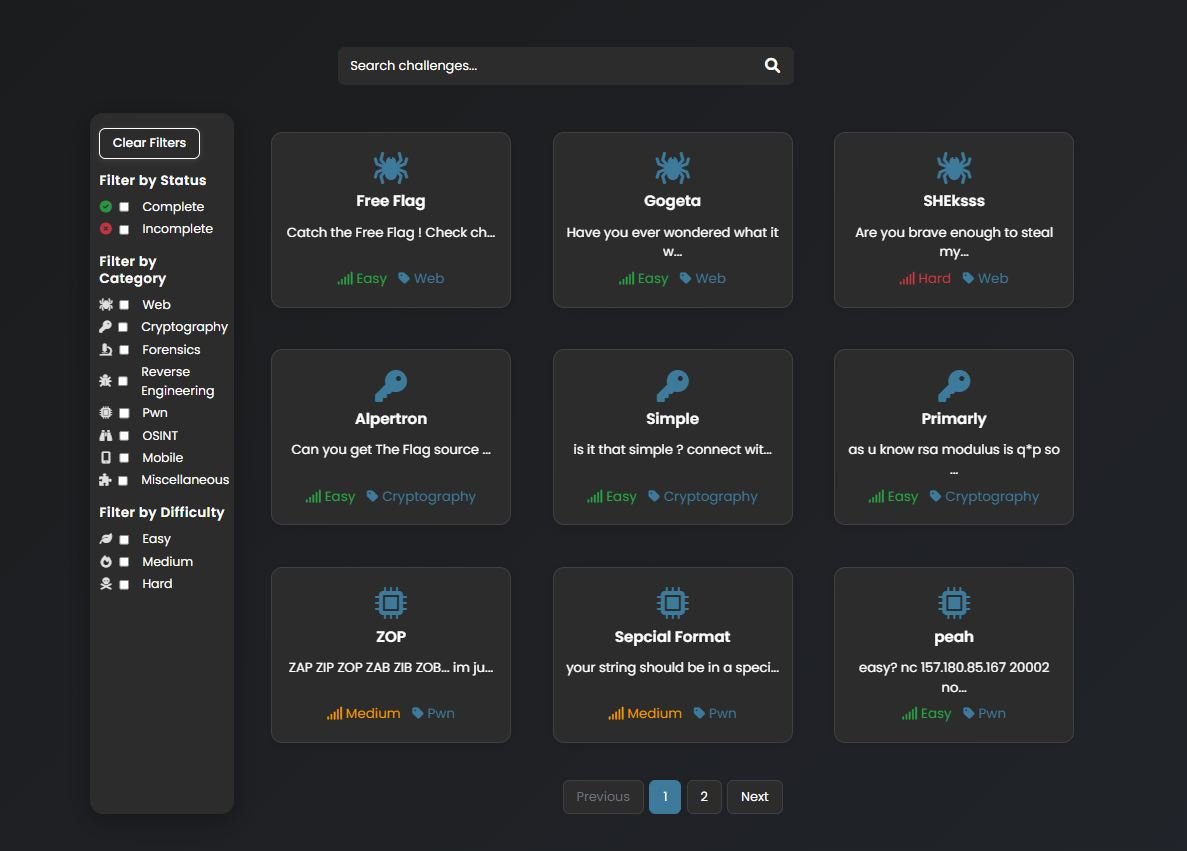This screenshot has height=851, width=1187.
Task: Click the spider icon on Gogeta card
Action: [672, 167]
